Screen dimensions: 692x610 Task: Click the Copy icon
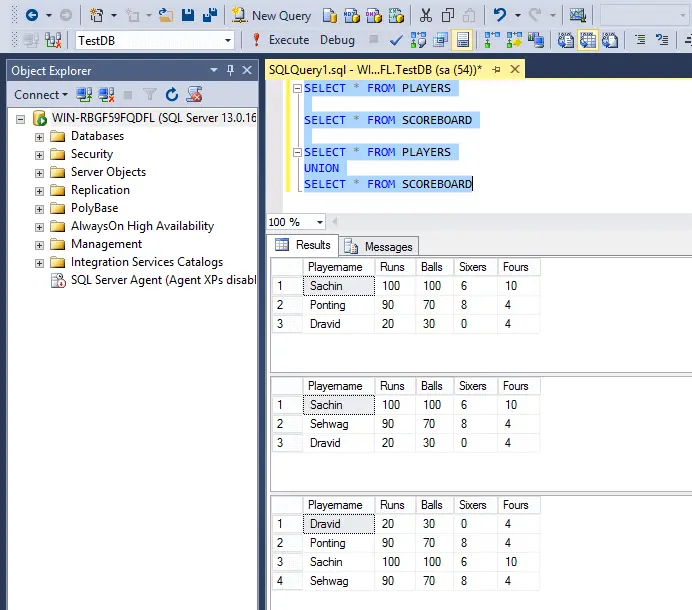coord(448,15)
